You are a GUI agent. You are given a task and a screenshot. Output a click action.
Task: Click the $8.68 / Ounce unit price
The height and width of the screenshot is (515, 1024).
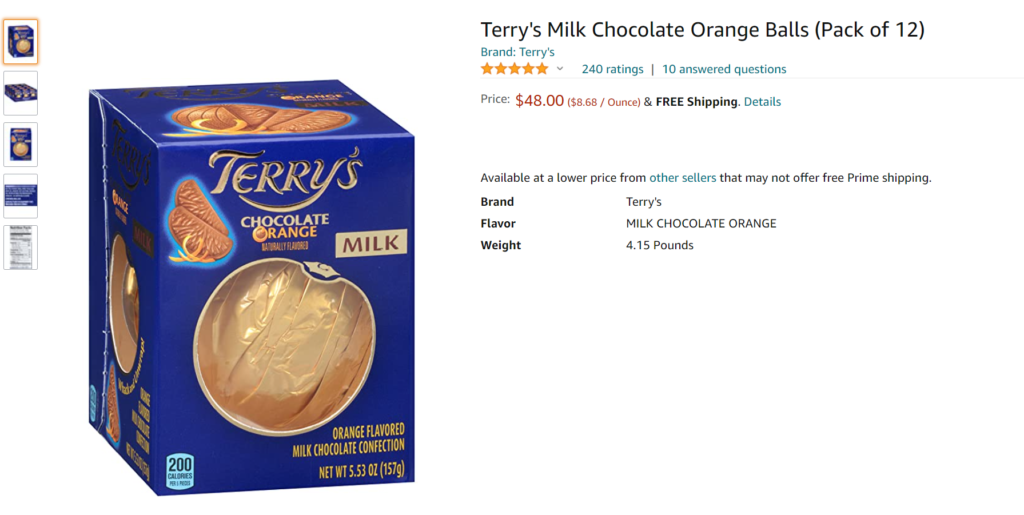pos(603,102)
